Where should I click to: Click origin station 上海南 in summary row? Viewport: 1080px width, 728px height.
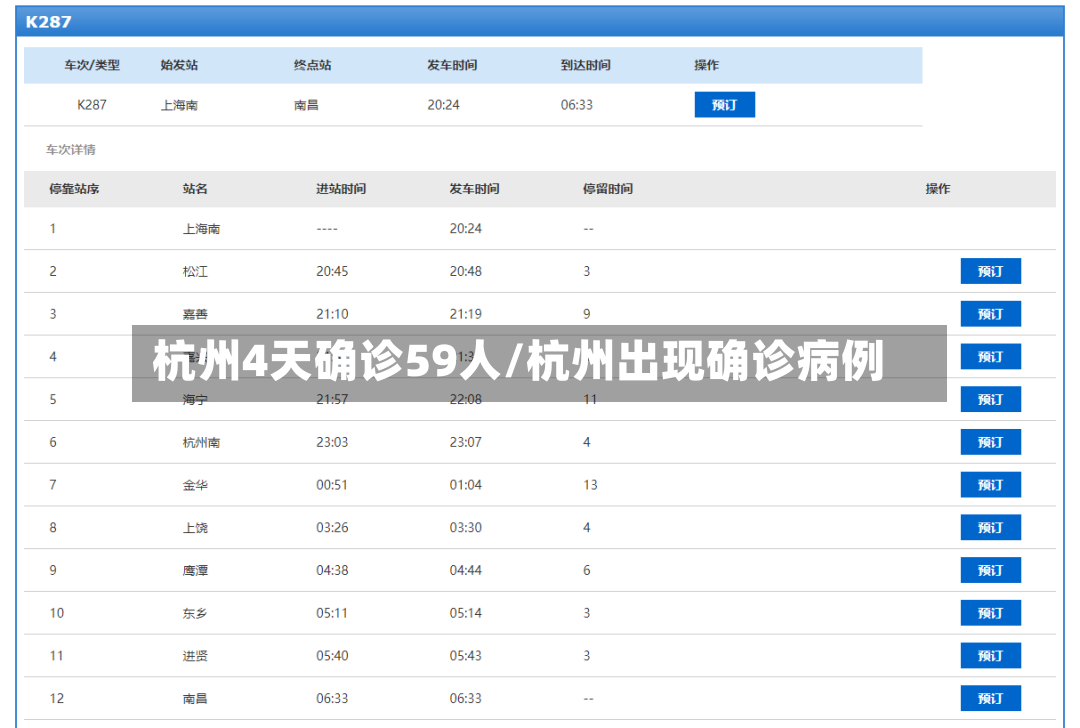[x=179, y=105]
